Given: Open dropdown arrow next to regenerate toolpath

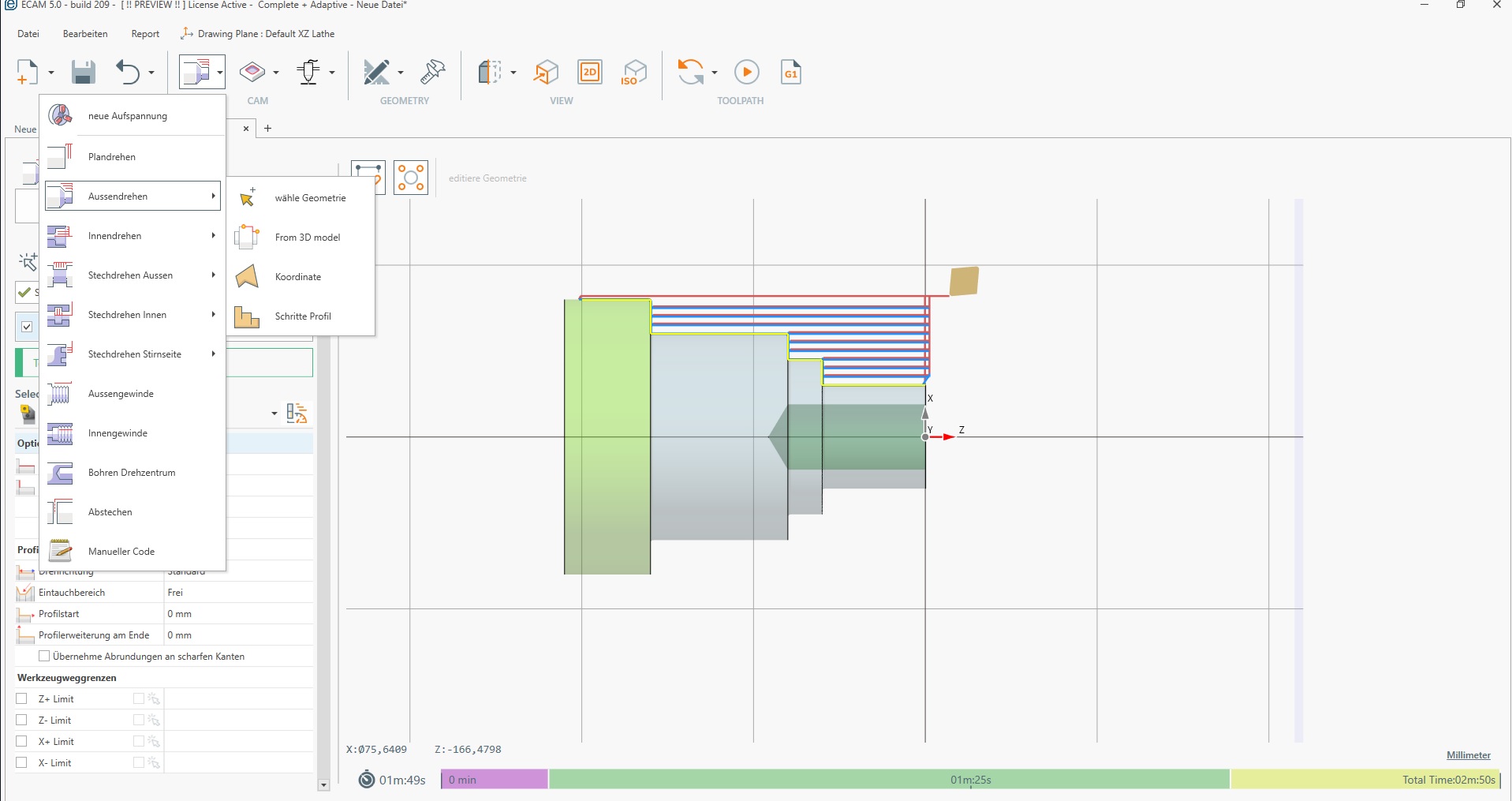Looking at the screenshot, I should click(x=715, y=73).
